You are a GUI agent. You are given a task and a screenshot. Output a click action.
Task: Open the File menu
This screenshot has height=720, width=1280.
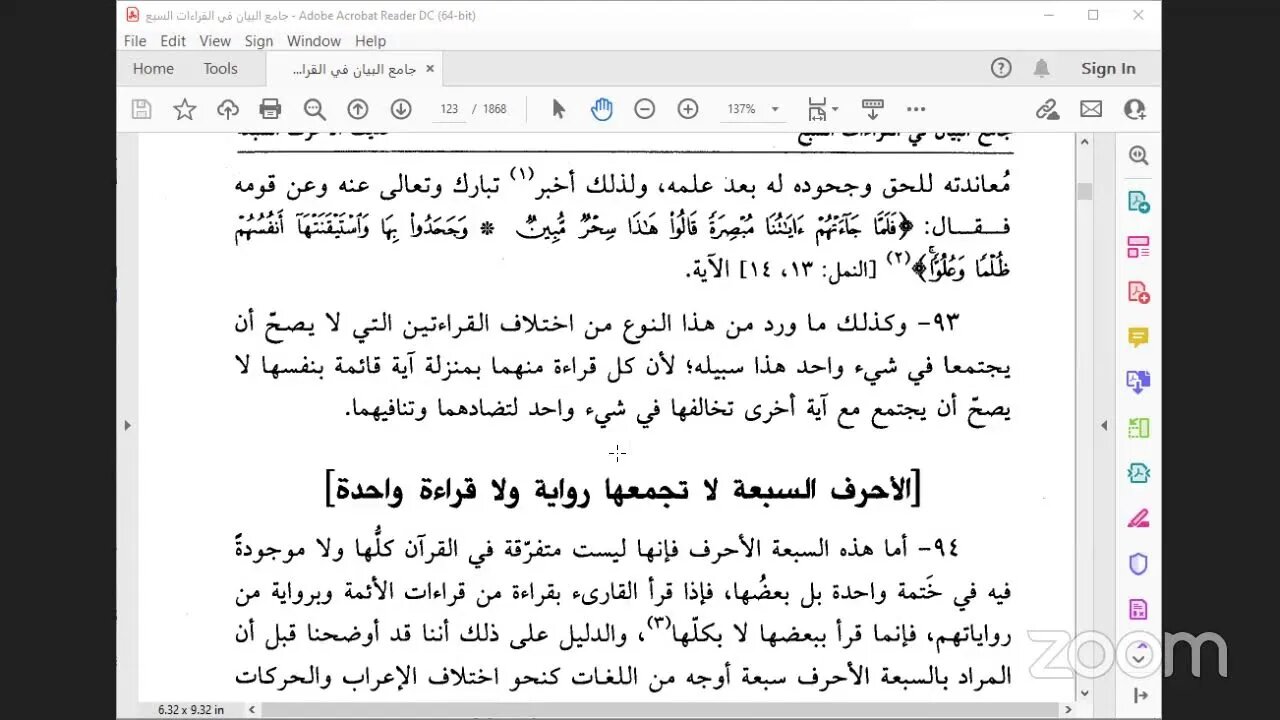[135, 41]
